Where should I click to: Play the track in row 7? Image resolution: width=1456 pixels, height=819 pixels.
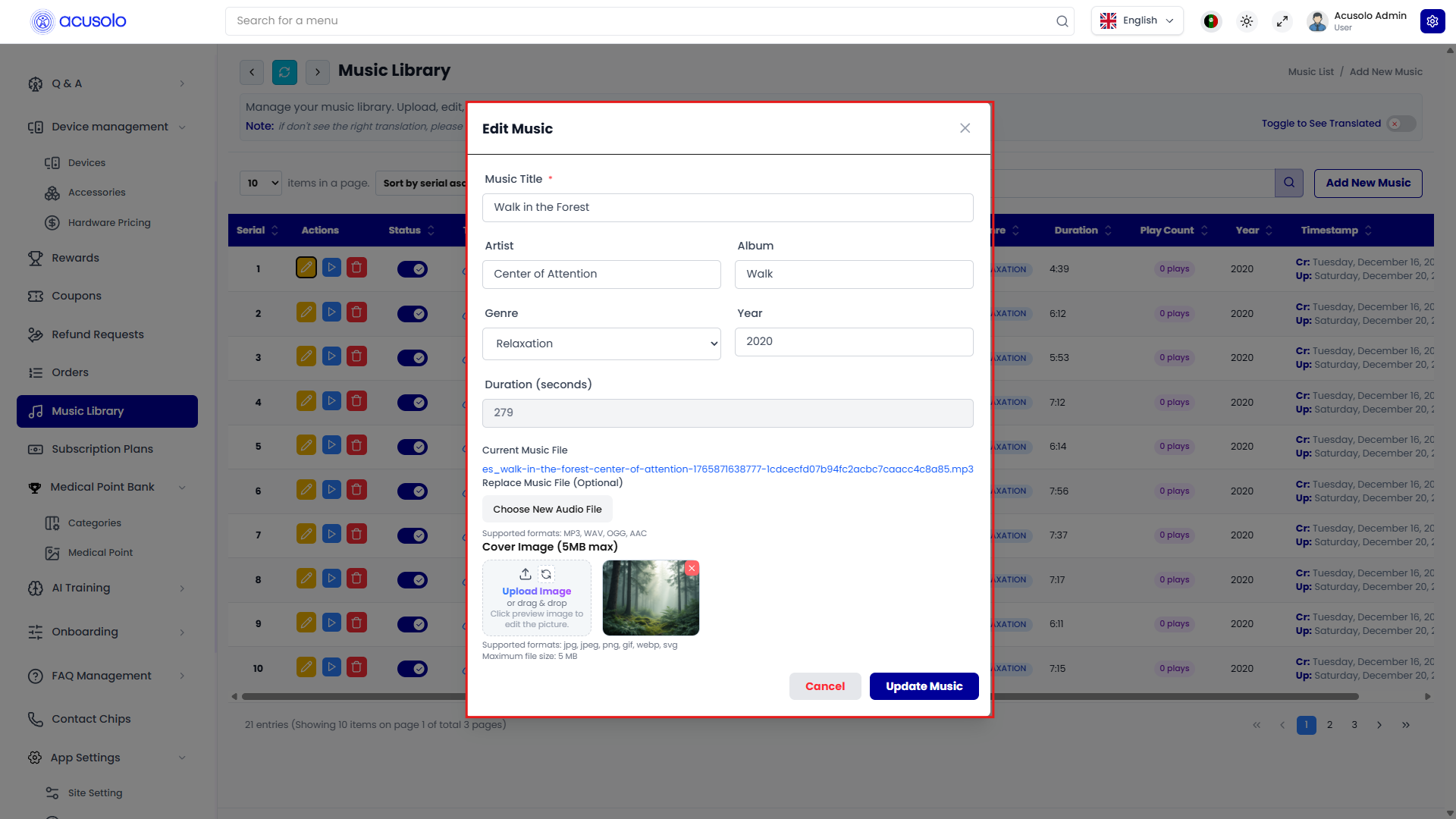tap(331, 534)
